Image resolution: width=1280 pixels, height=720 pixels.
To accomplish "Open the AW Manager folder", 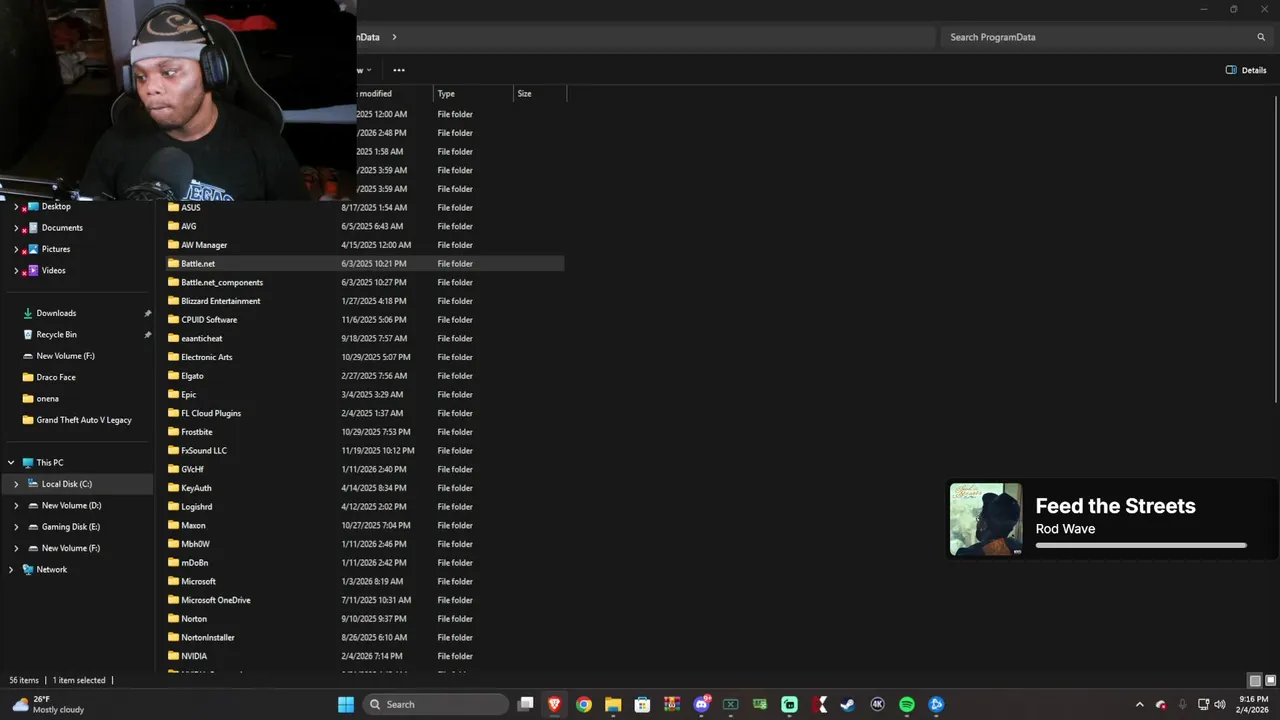I will click(x=203, y=245).
